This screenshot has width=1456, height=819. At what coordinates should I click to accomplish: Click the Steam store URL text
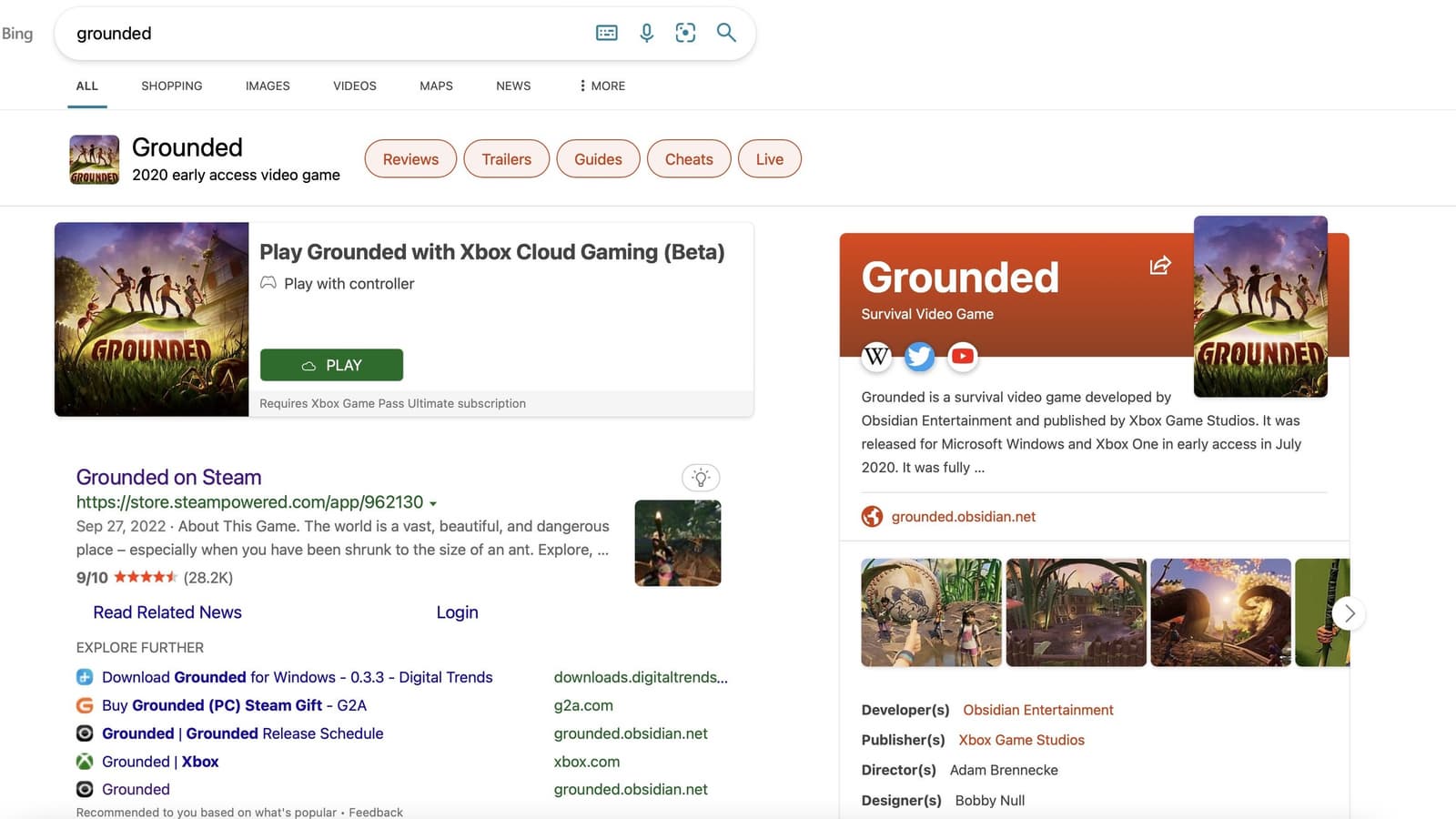pos(249,502)
